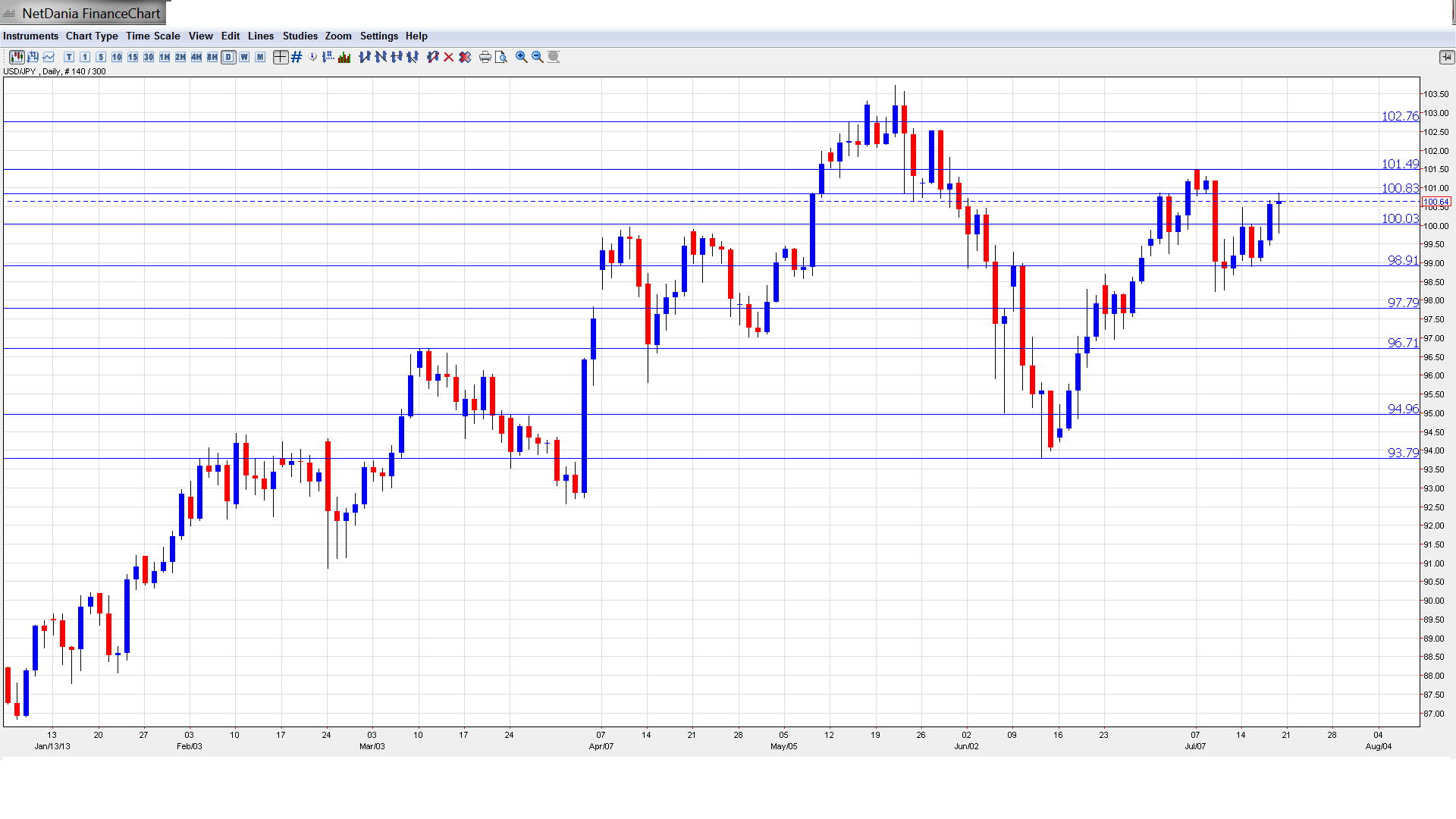Open the Chart Type menu

(92, 36)
